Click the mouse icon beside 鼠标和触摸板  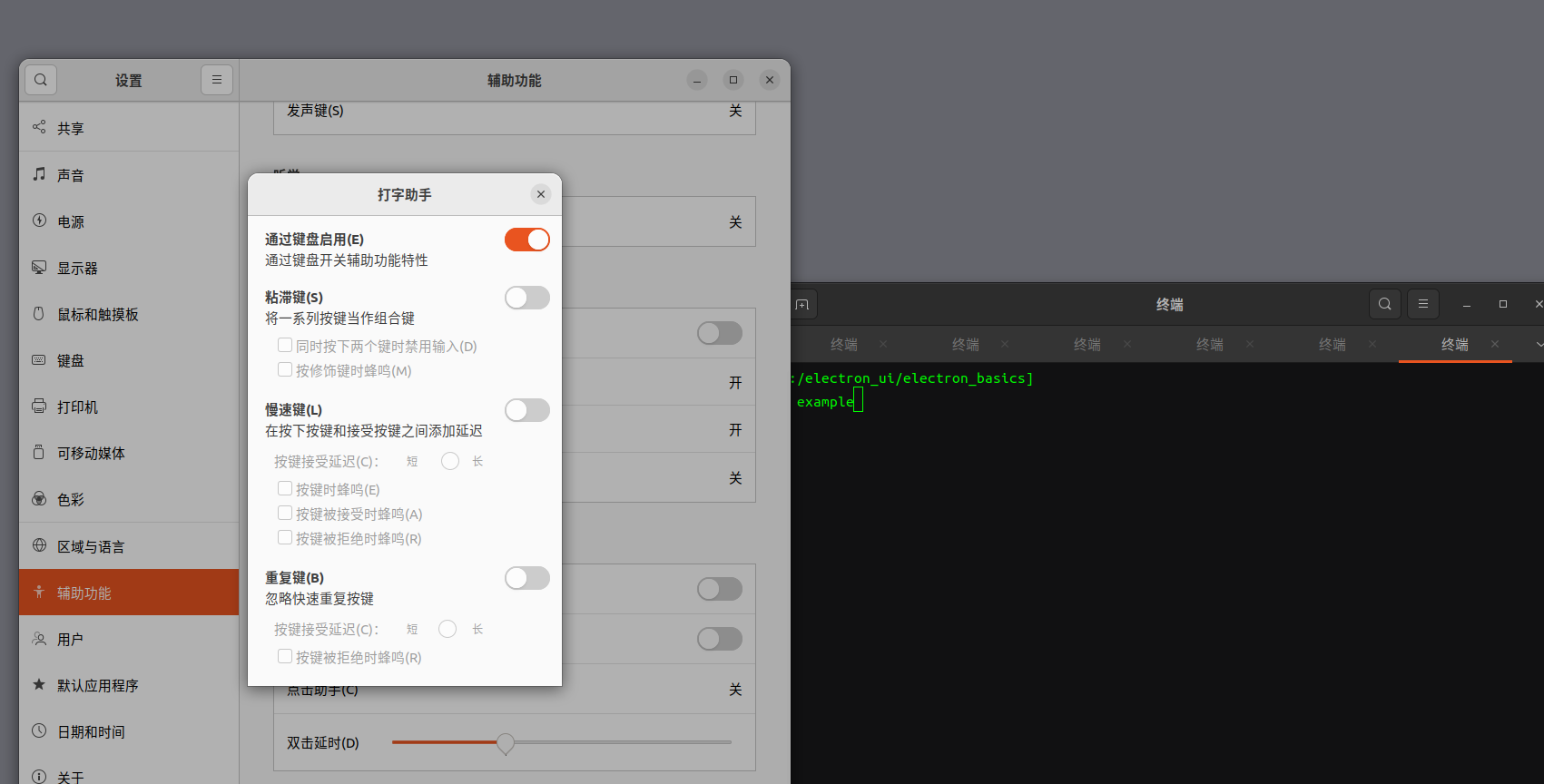pyautogui.click(x=39, y=314)
